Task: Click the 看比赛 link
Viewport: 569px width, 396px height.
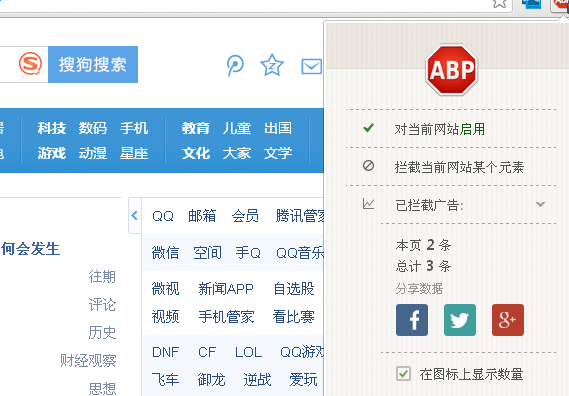Action: pos(294,317)
